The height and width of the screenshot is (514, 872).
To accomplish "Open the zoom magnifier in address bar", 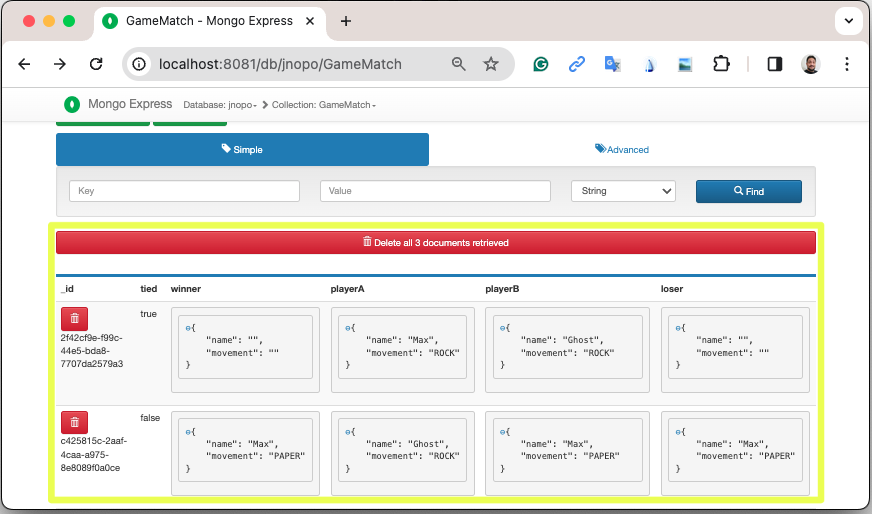I will [459, 64].
